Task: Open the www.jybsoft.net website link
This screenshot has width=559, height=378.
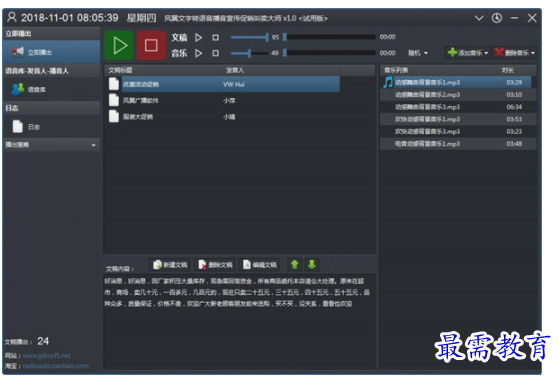Action: tap(47, 356)
